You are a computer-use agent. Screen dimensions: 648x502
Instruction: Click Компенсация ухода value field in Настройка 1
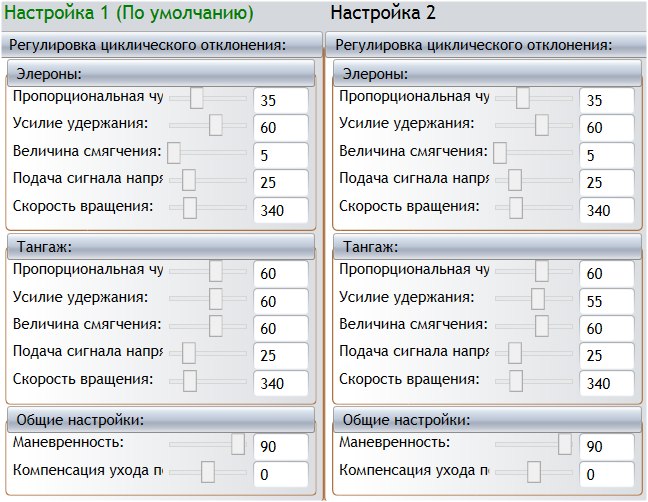pos(281,474)
